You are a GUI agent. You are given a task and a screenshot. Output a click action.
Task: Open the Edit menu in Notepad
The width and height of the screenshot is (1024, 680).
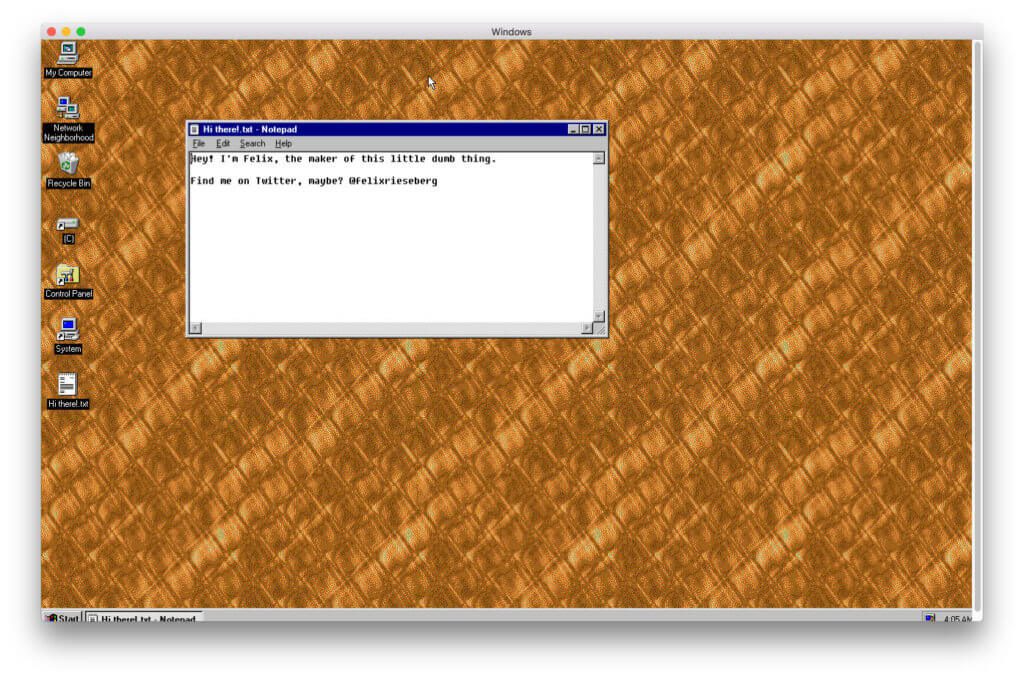pyautogui.click(x=223, y=144)
